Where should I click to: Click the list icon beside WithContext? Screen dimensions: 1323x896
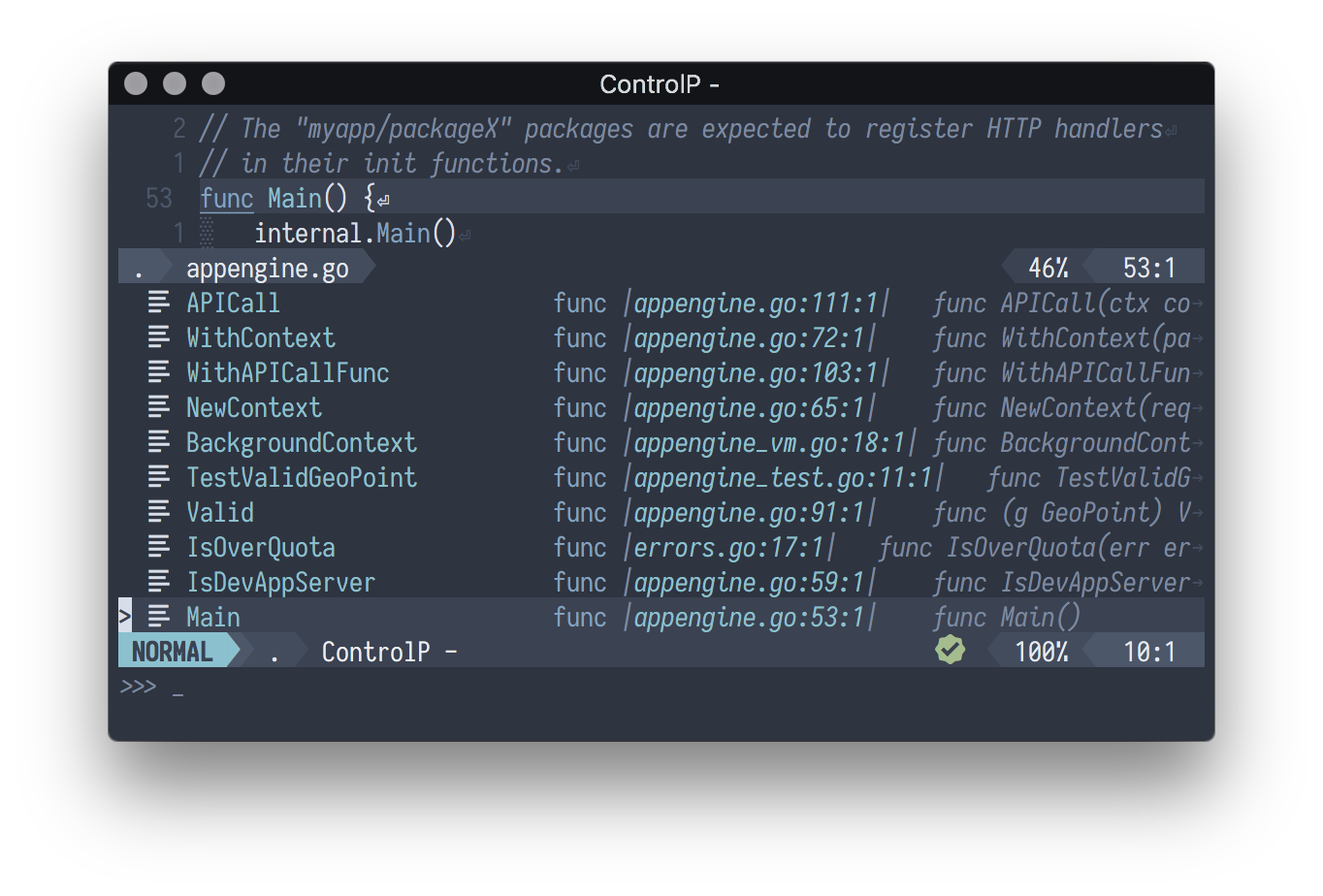159,337
